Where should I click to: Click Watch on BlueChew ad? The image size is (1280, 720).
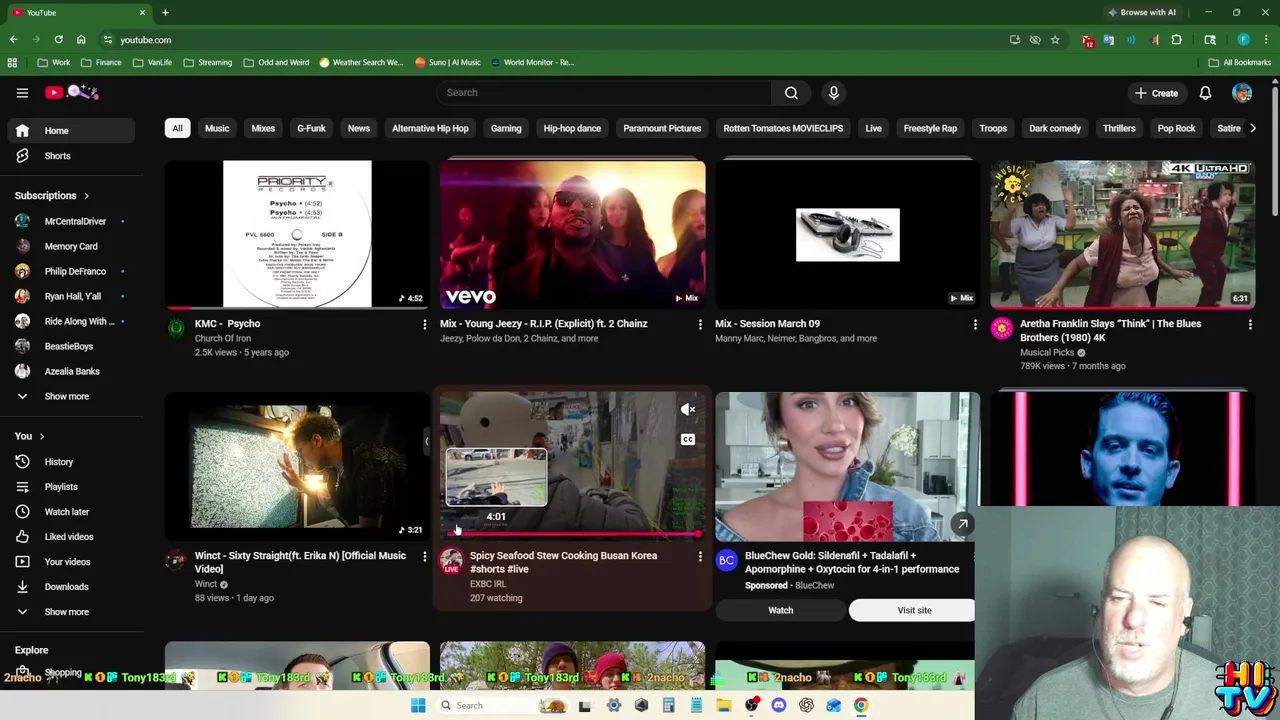(x=780, y=610)
